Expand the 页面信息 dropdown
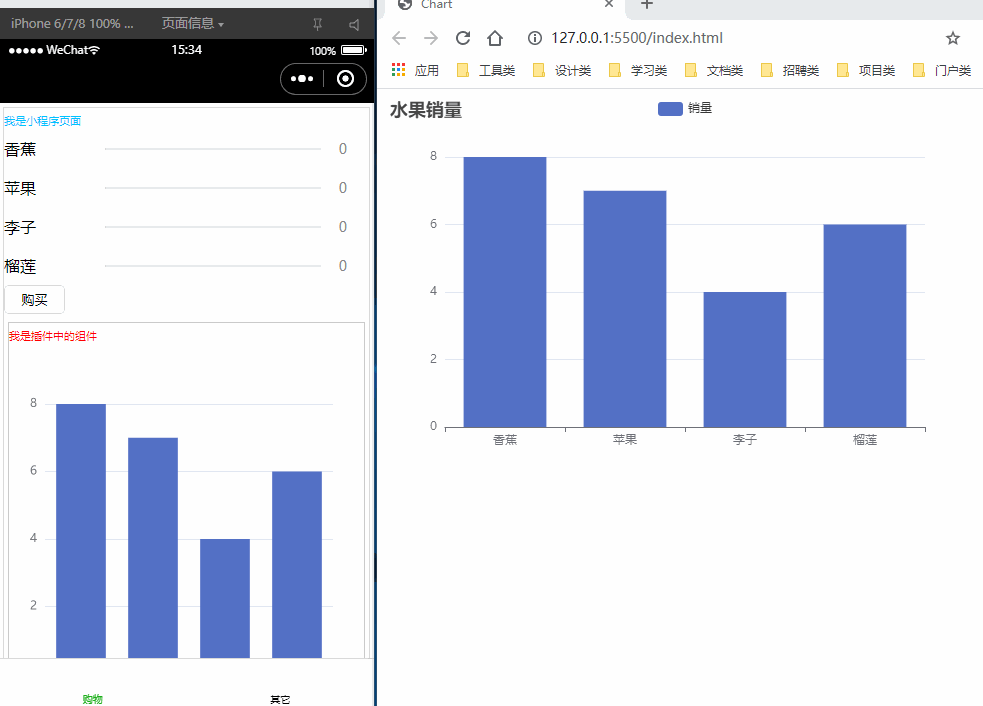This screenshot has height=706, width=983. coord(193,23)
